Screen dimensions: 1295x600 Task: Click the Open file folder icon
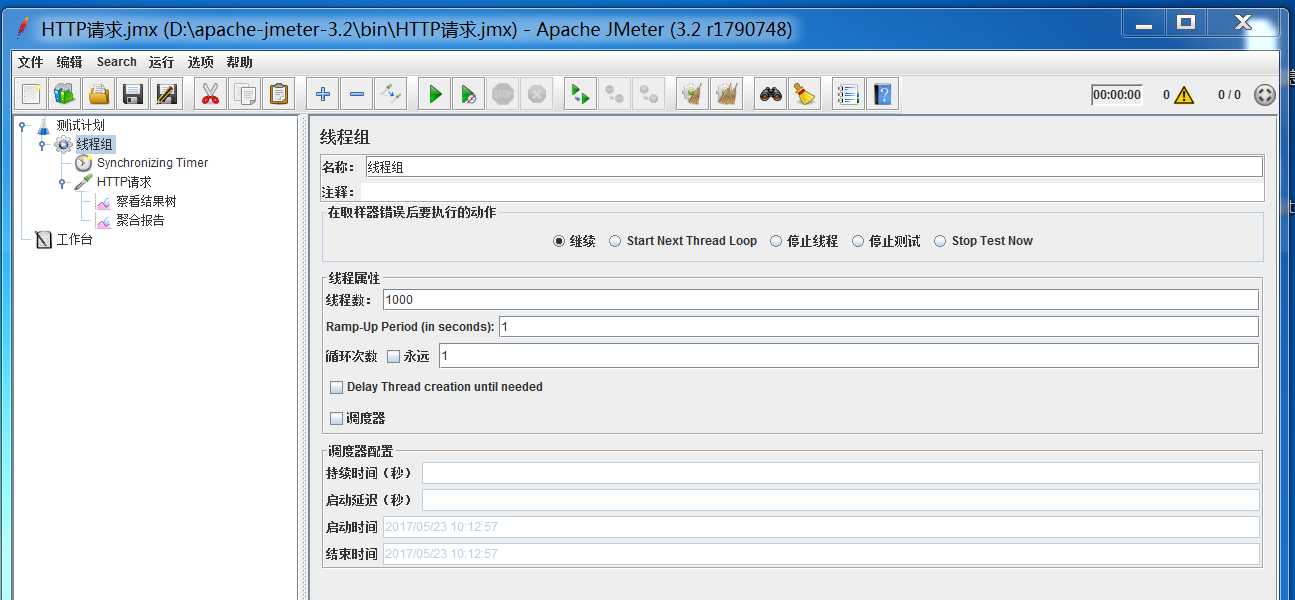(x=99, y=95)
